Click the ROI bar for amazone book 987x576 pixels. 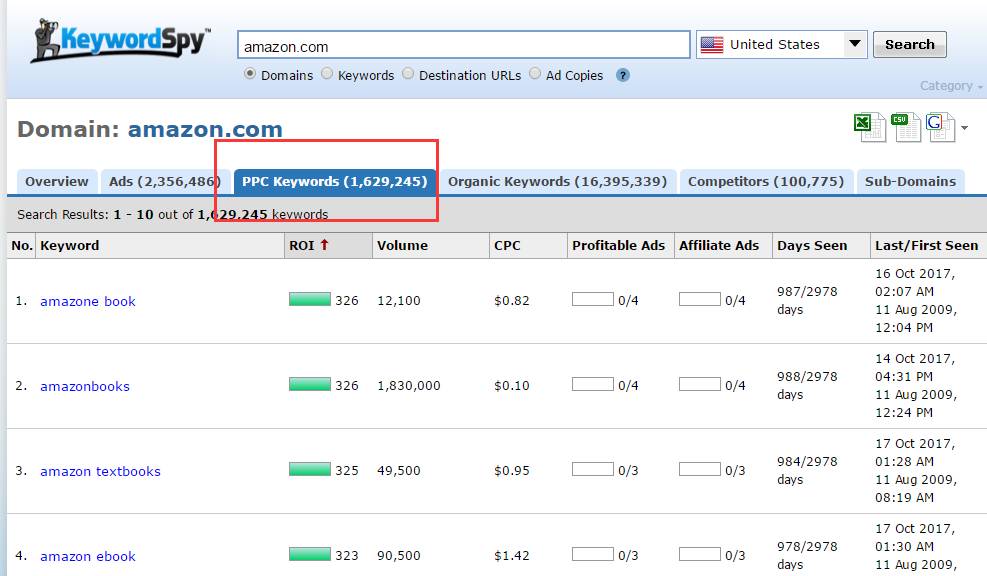310,299
